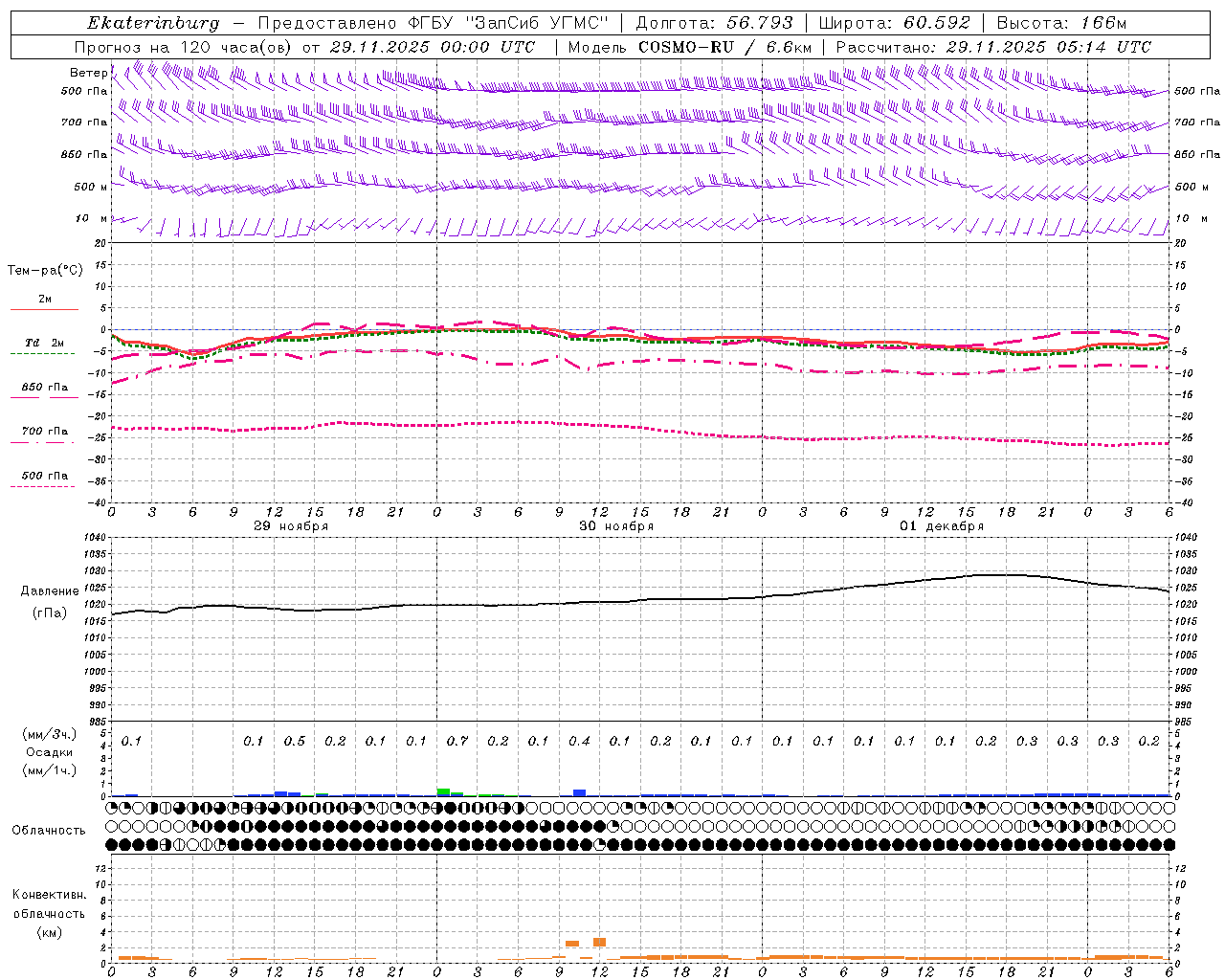This screenshot has height=980, width=1225.
Task: Click the 'Модель COSMO-RU / 6.6км' text
Action: (690, 47)
